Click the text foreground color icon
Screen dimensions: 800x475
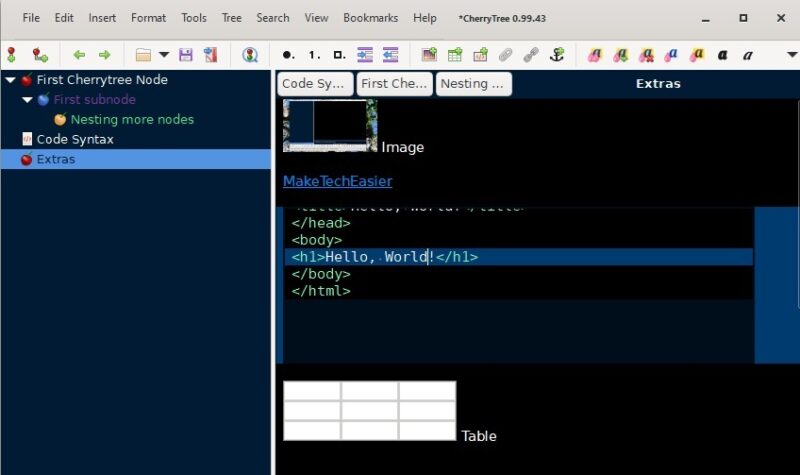point(595,55)
